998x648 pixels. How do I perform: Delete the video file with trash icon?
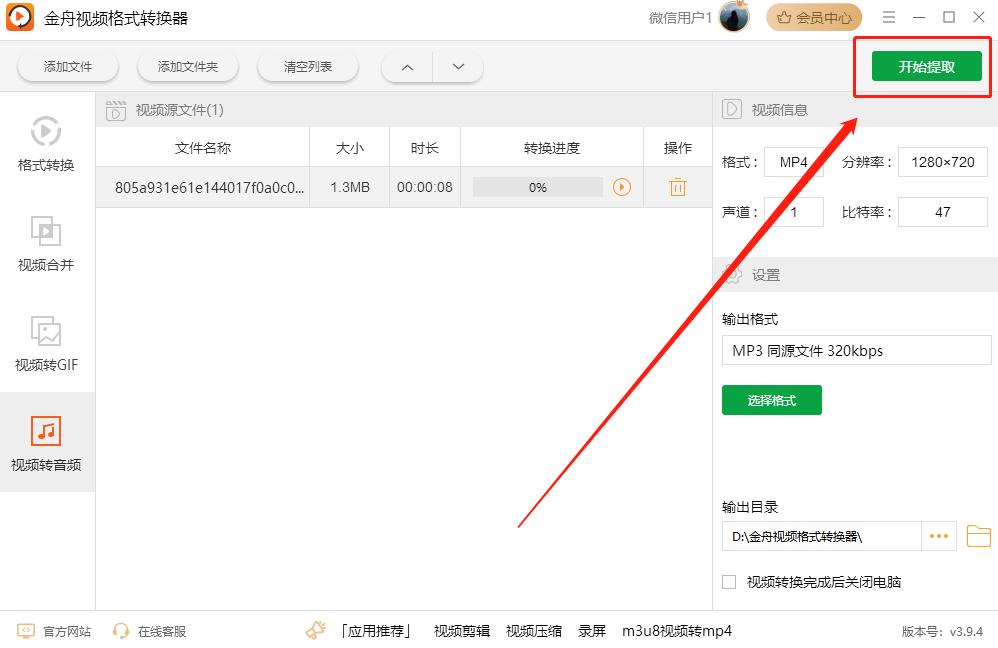[677, 186]
